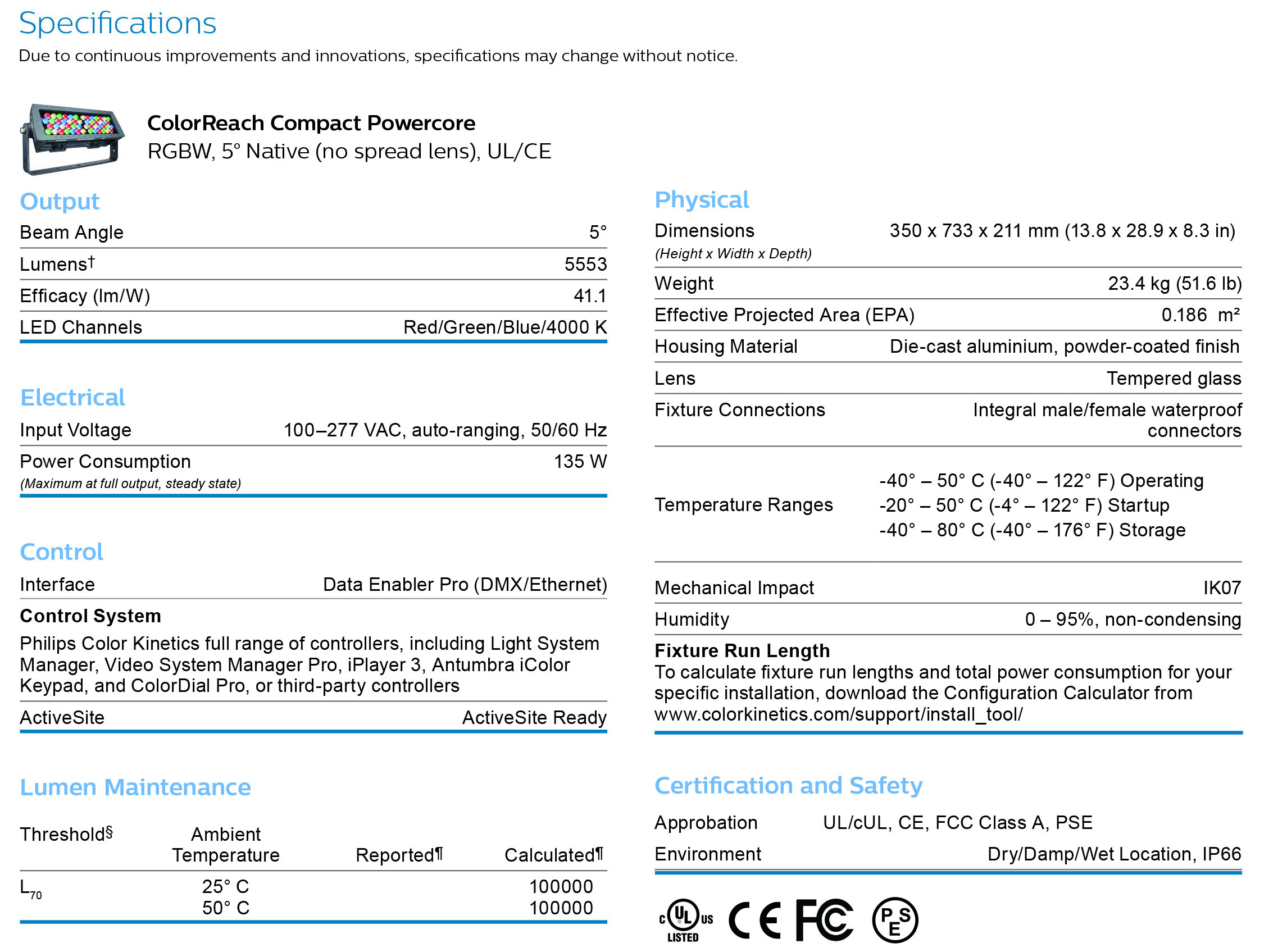The width and height of the screenshot is (1287, 952).
Task: Click the Startup temperature range line
Action: (1024, 505)
